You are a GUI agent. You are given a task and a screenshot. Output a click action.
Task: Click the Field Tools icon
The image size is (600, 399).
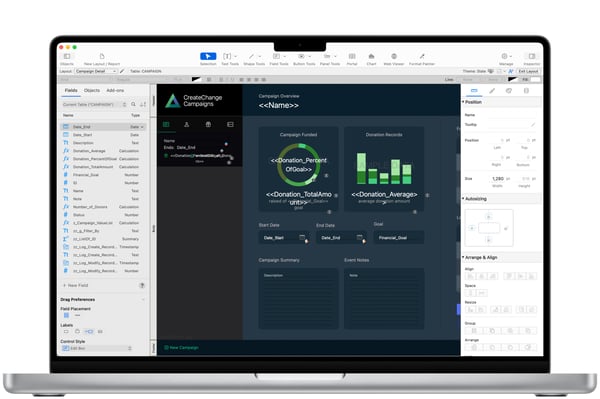pyautogui.click(x=276, y=56)
